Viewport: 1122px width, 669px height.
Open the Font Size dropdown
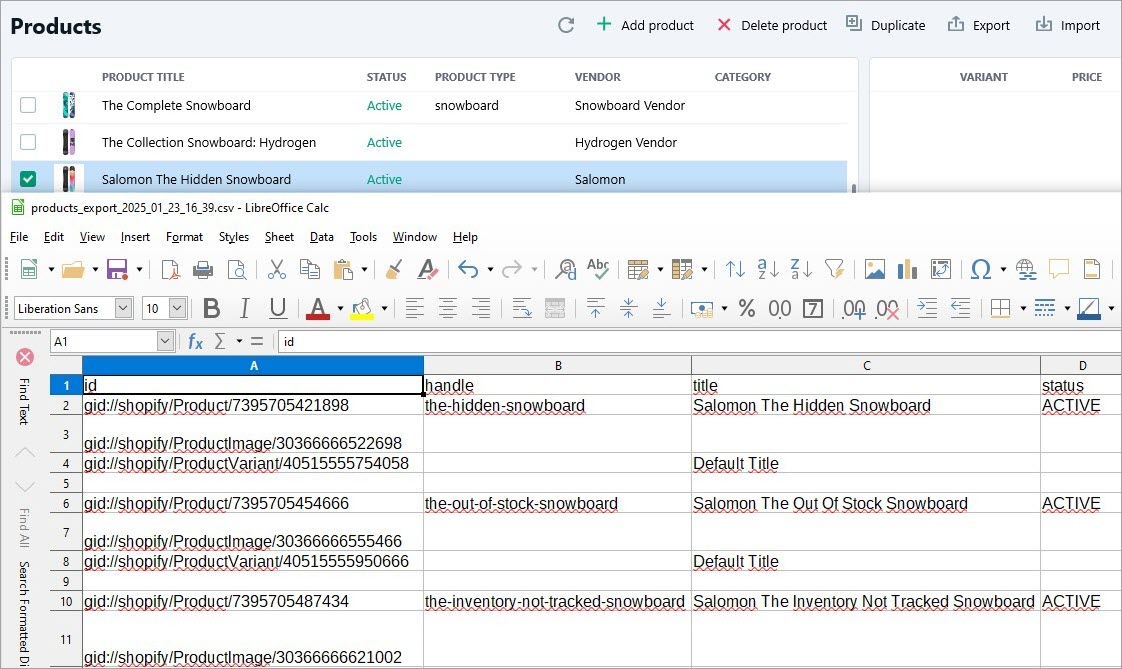178,308
